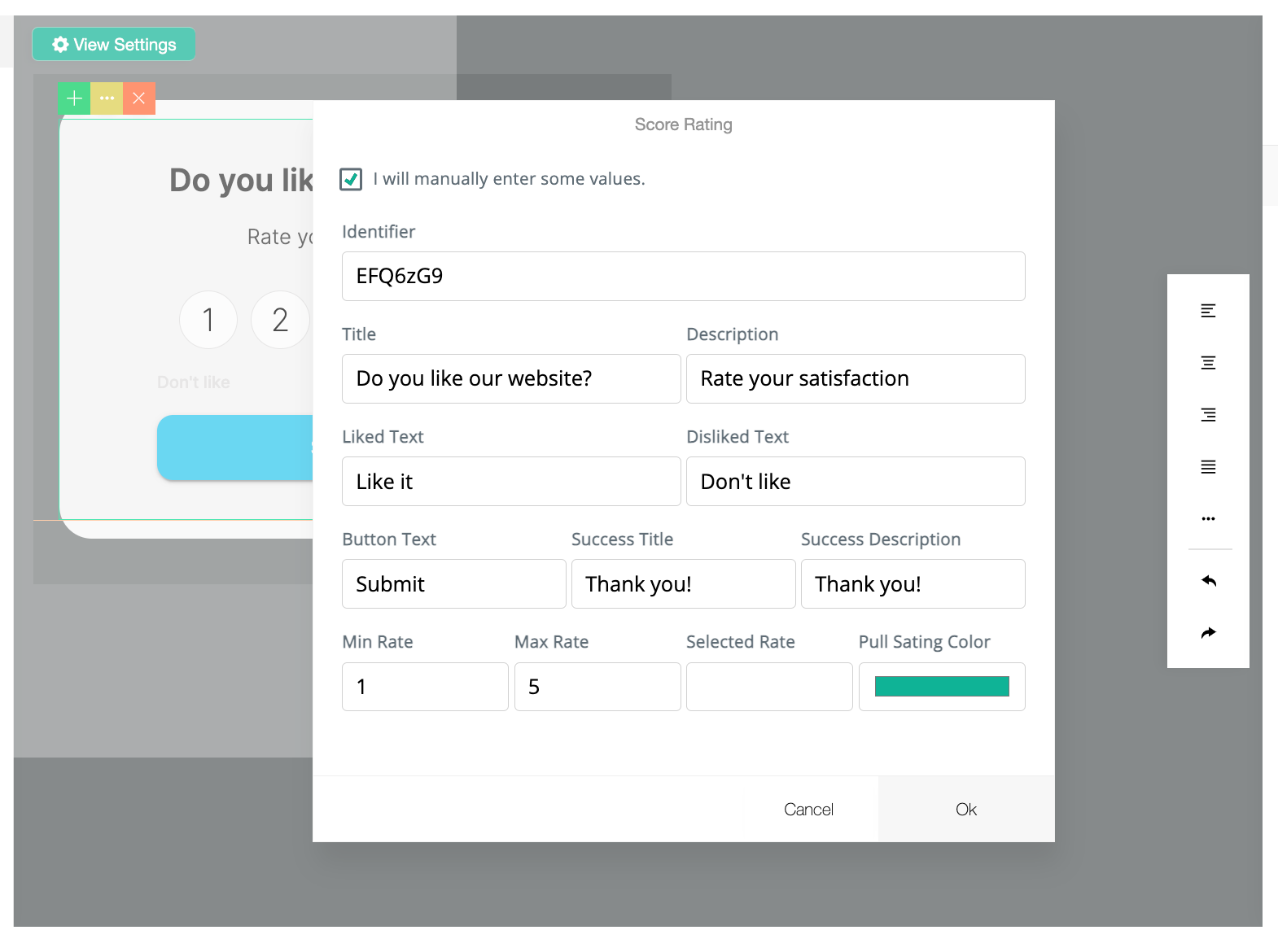Click the justify text icon
Viewport: 1278px width, 952px height.
pyautogui.click(x=1208, y=467)
